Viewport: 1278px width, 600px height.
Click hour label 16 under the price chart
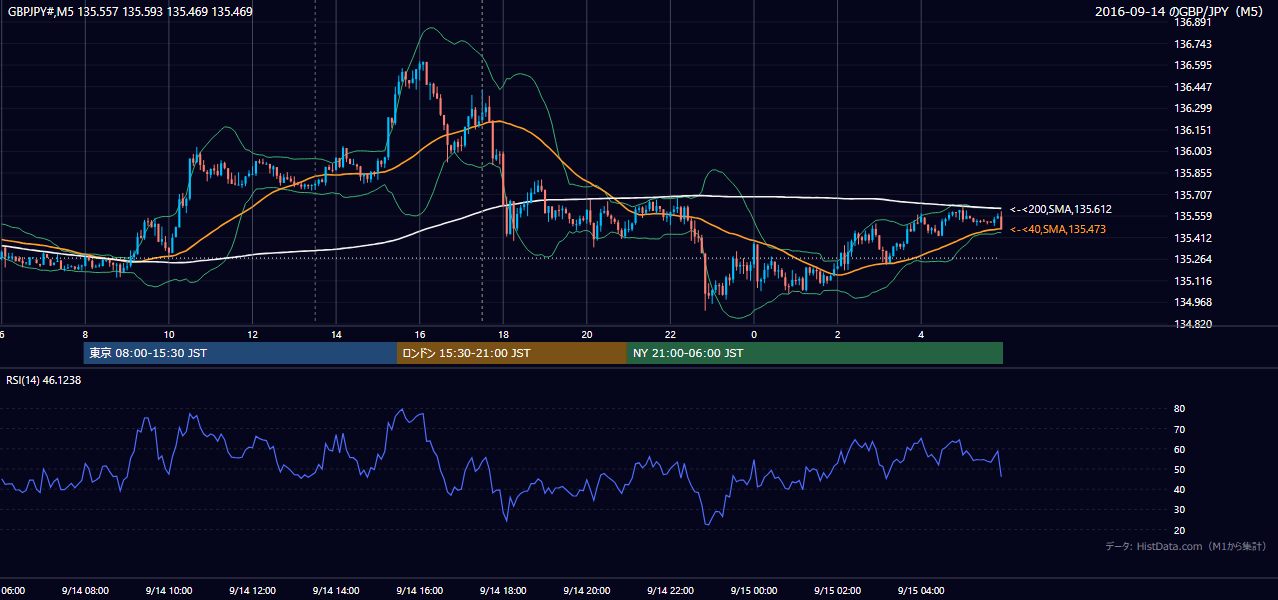419,334
